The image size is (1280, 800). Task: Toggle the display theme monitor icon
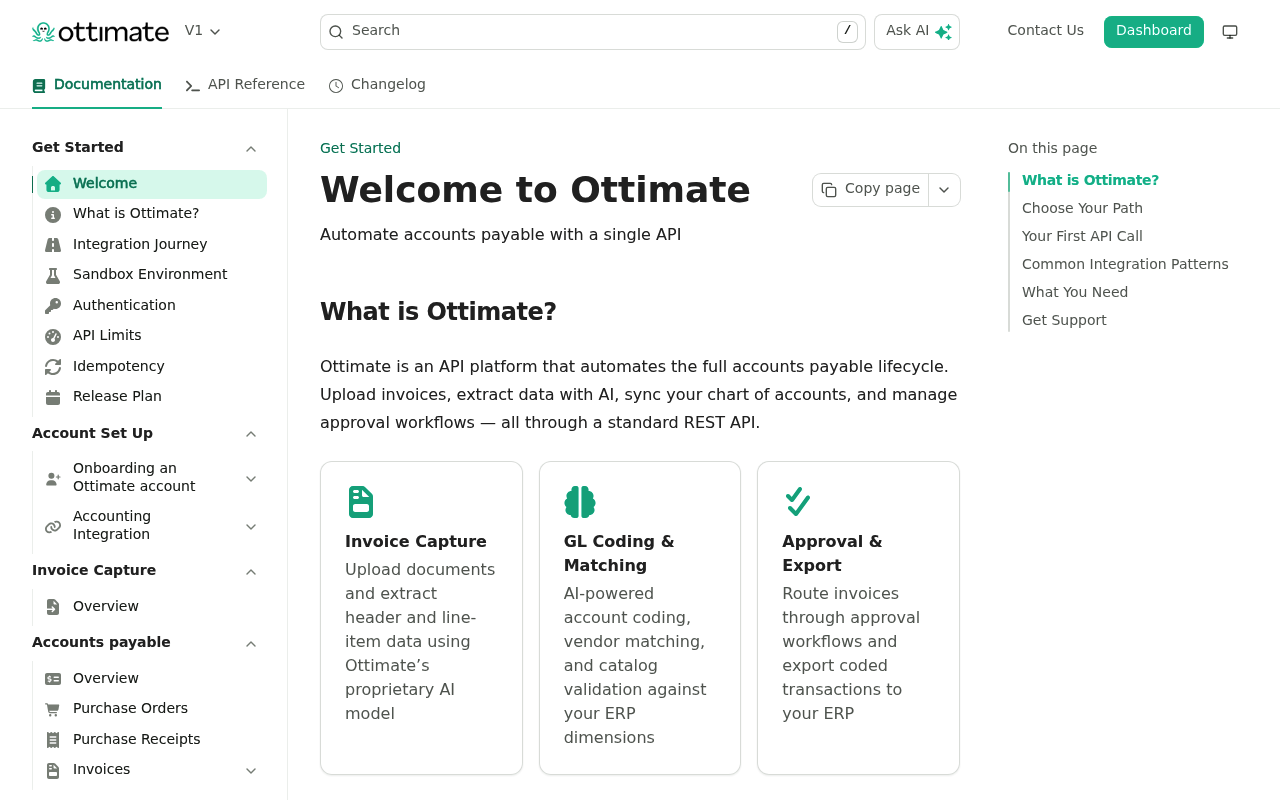pyautogui.click(x=1230, y=32)
